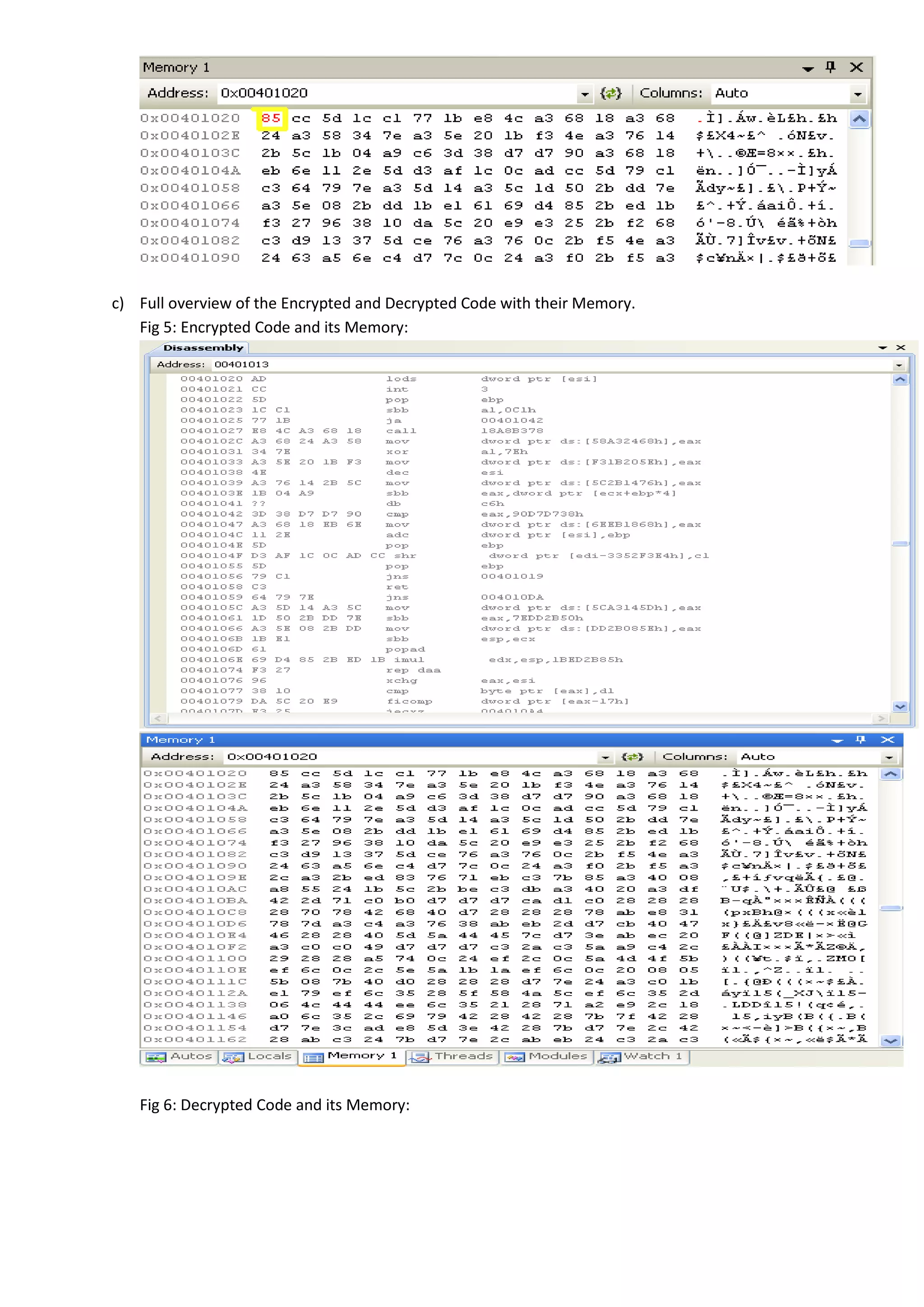Click pin icon in lower Memory 1 title bar
Screen dimensions: 924x1307
tap(860, 739)
